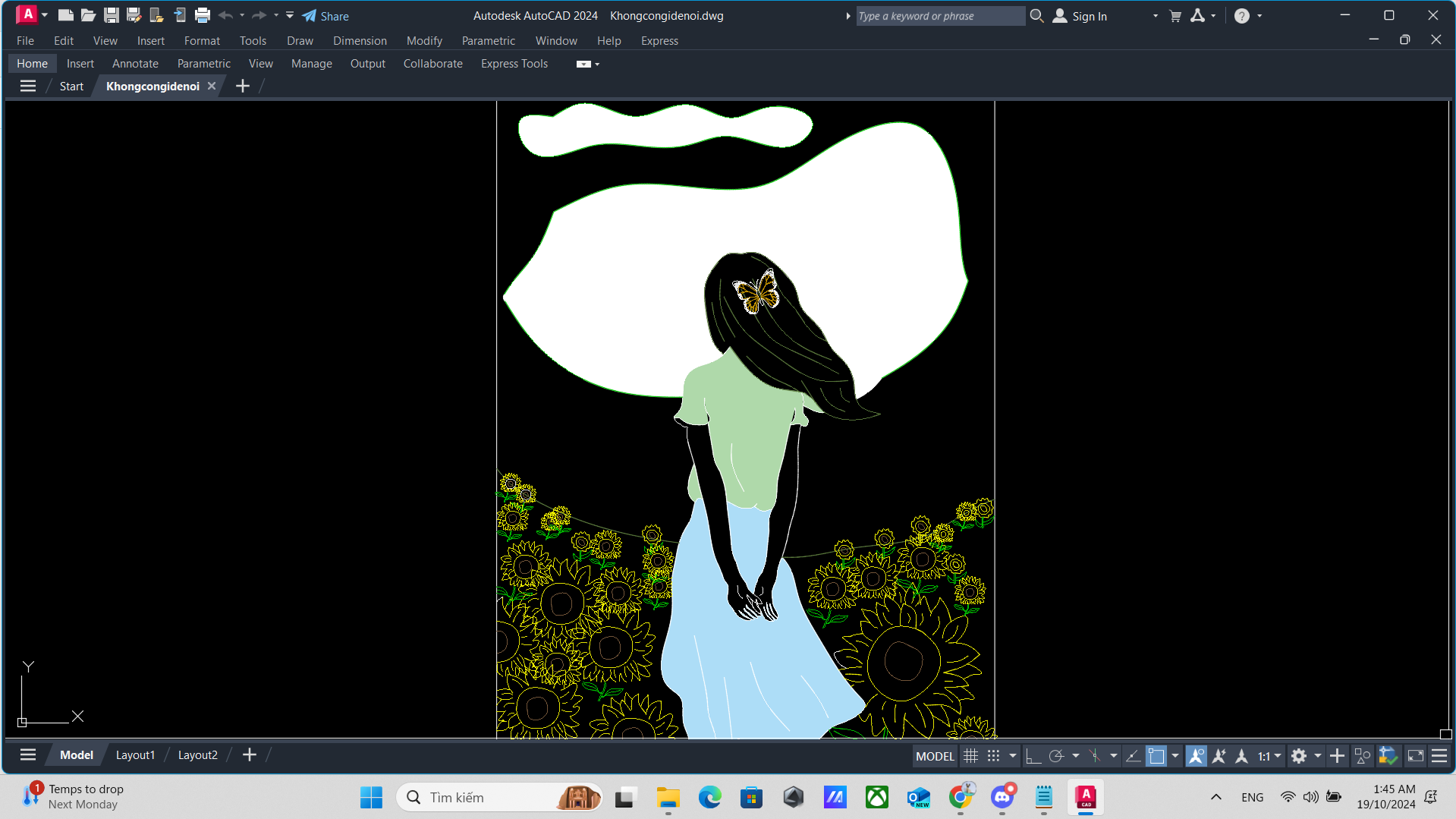
Task: Toggle MODEL space button
Action: 935,756
